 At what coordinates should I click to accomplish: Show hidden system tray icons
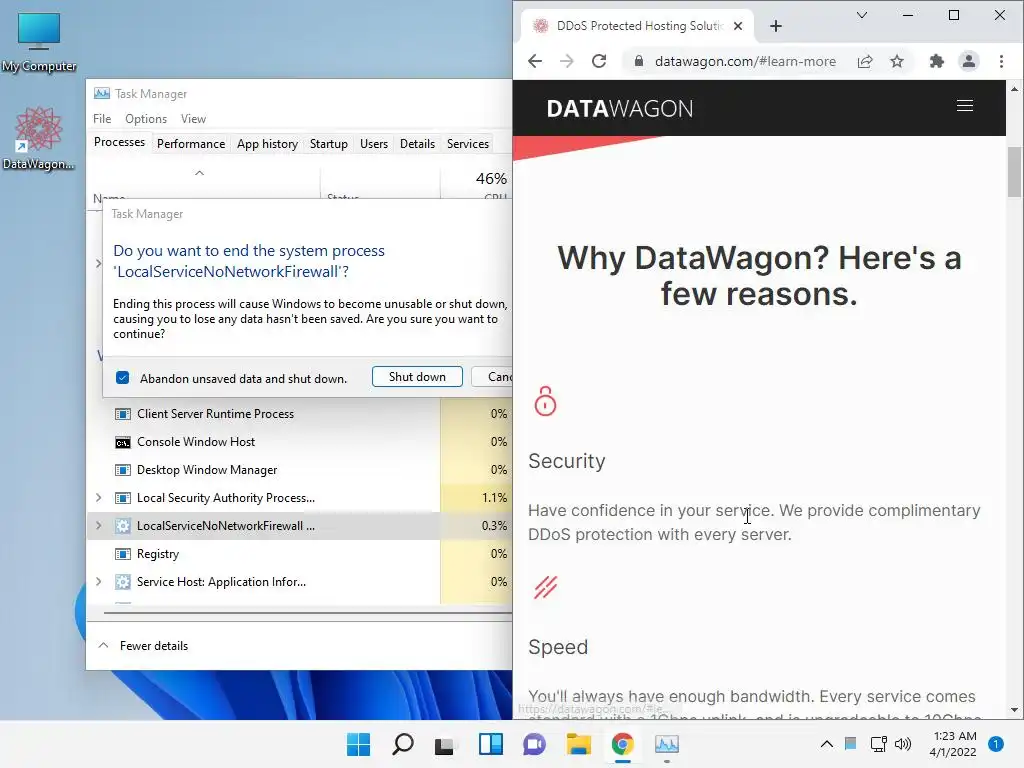(x=826, y=744)
